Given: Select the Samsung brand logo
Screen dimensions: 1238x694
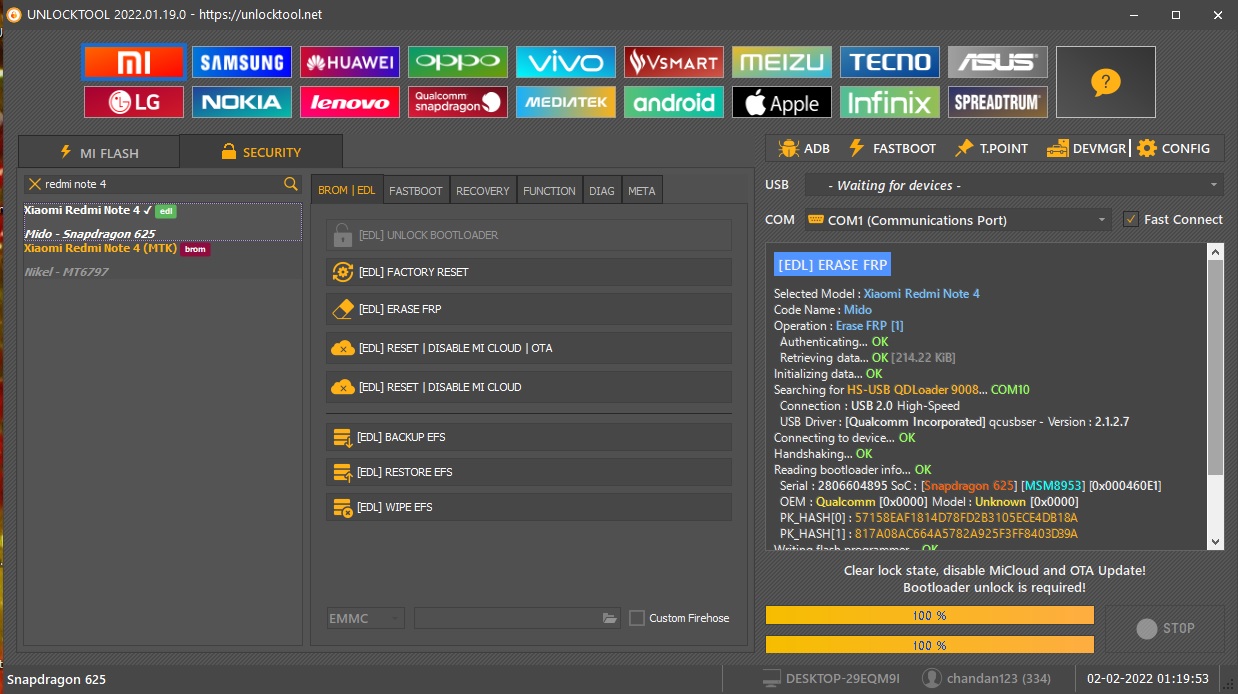Looking at the screenshot, I should [x=242, y=62].
